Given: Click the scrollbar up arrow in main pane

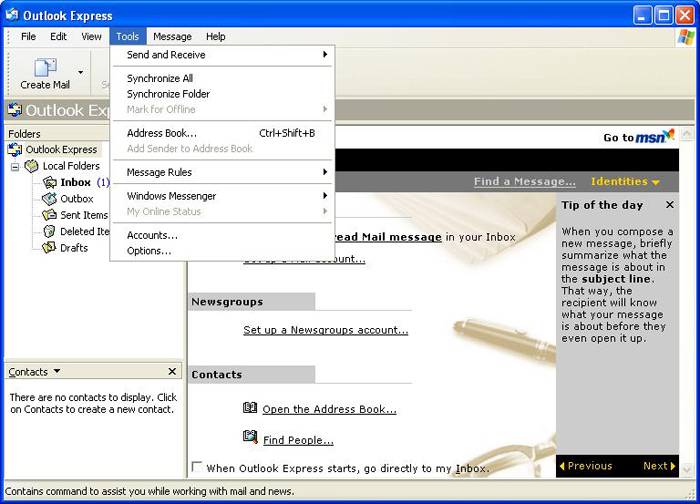Looking at the screenshot, I should click(x=687, y=133).
